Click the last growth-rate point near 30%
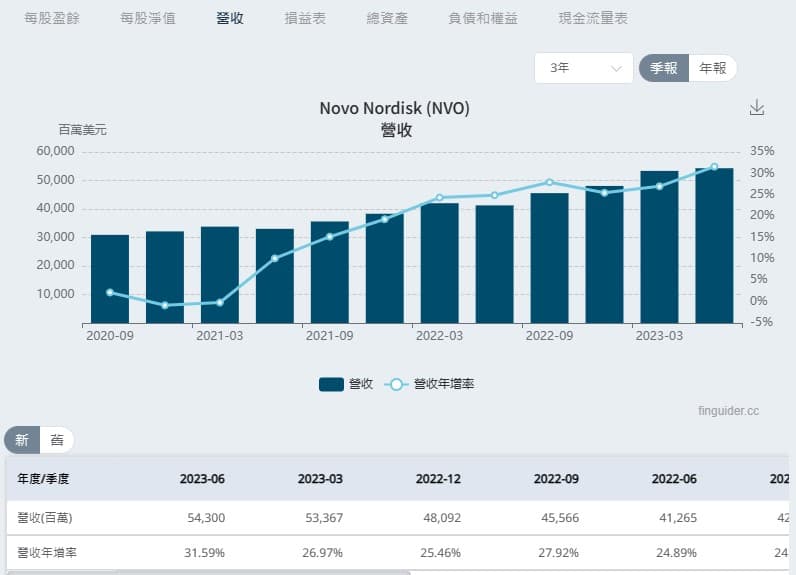Viewport: 796px width, 575px height. pyautogui.click(x=714, y=167)
